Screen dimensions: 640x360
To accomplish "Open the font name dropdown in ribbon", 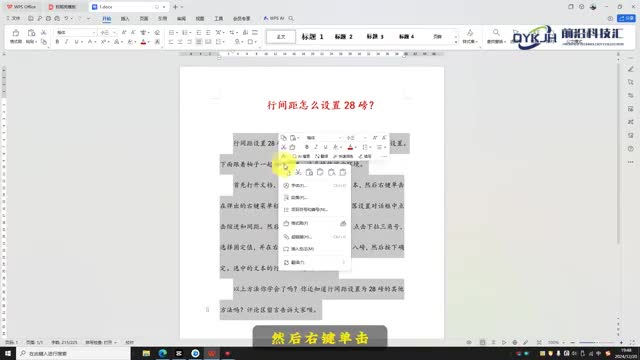I will click(93, 32).
